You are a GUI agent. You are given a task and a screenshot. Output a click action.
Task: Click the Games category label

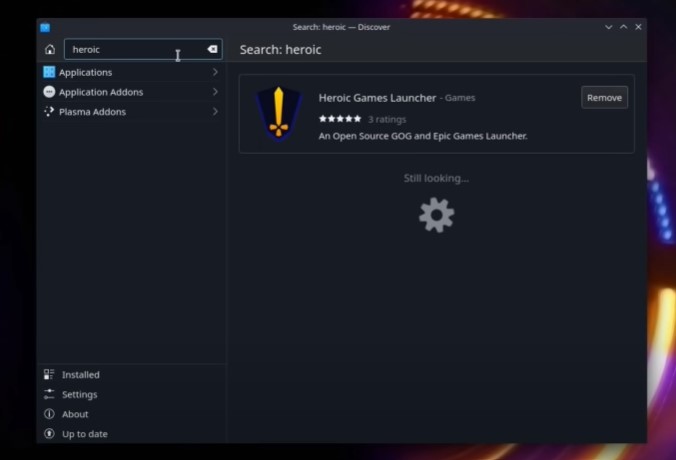tap(460, 98)
